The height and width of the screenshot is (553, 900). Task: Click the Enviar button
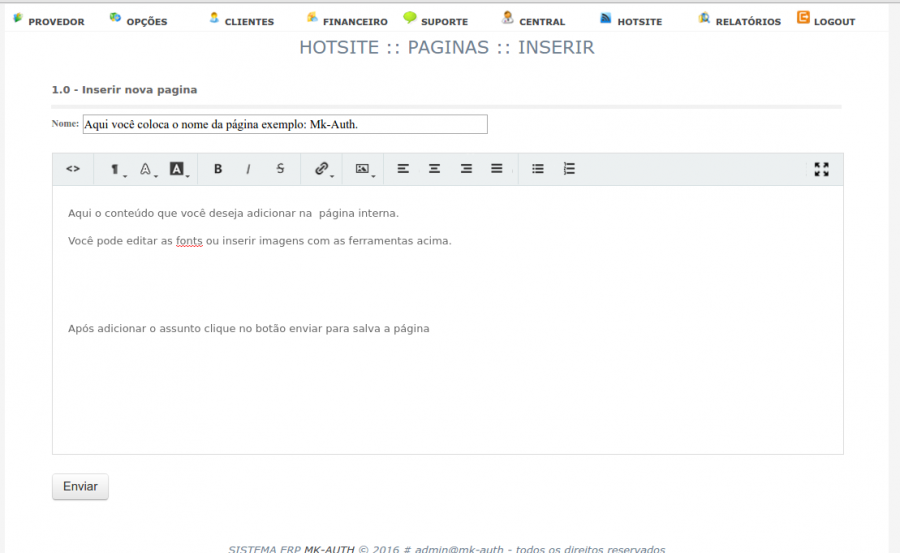tap(80, 486)
